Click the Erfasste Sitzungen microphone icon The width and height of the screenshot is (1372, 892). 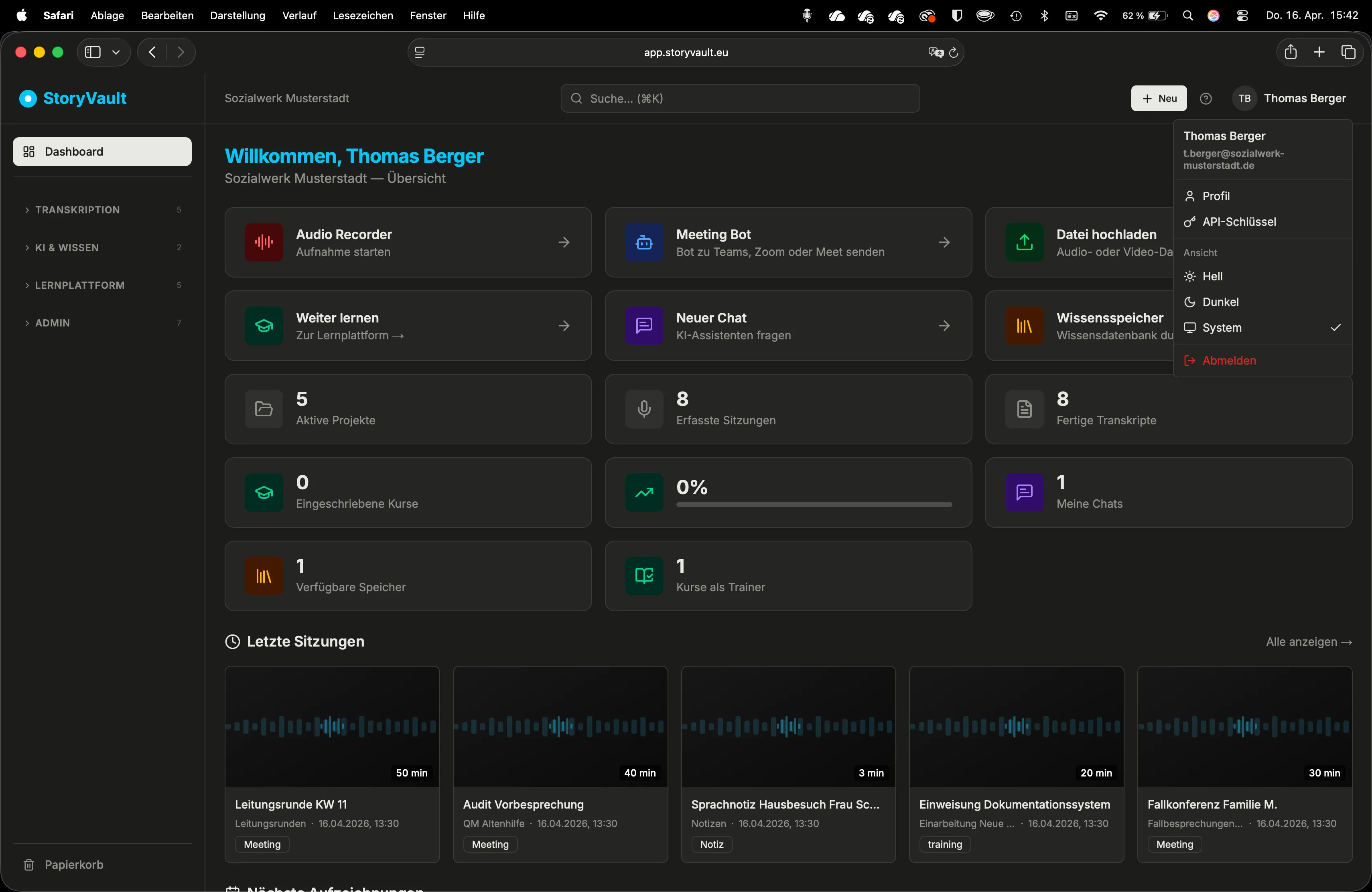pos(644,409)
